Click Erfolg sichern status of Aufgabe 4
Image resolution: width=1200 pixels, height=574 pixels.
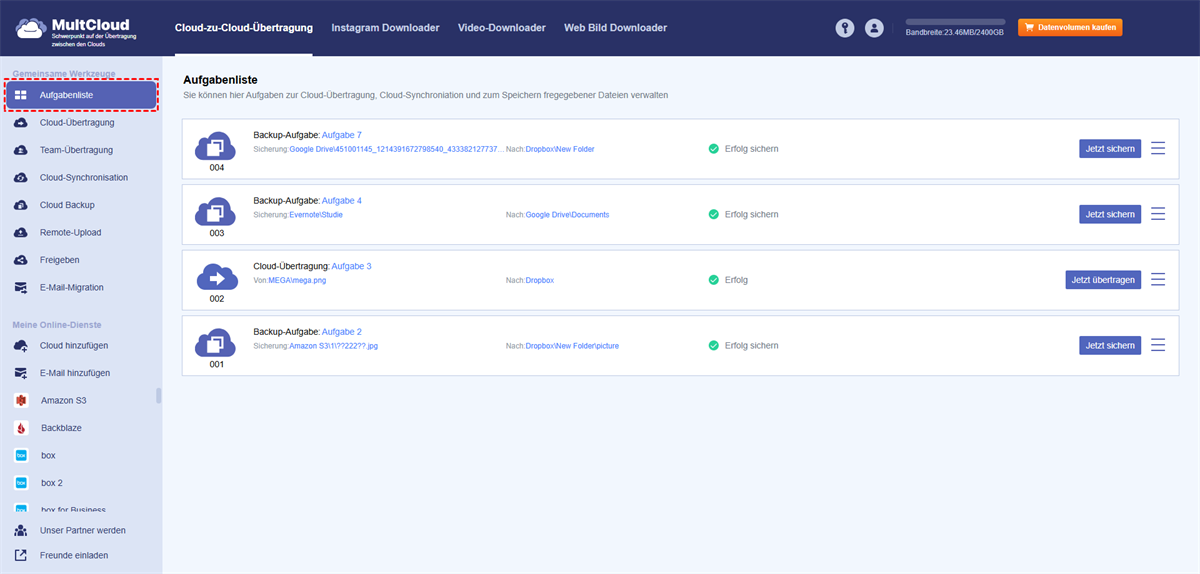(x=752, y=214)
